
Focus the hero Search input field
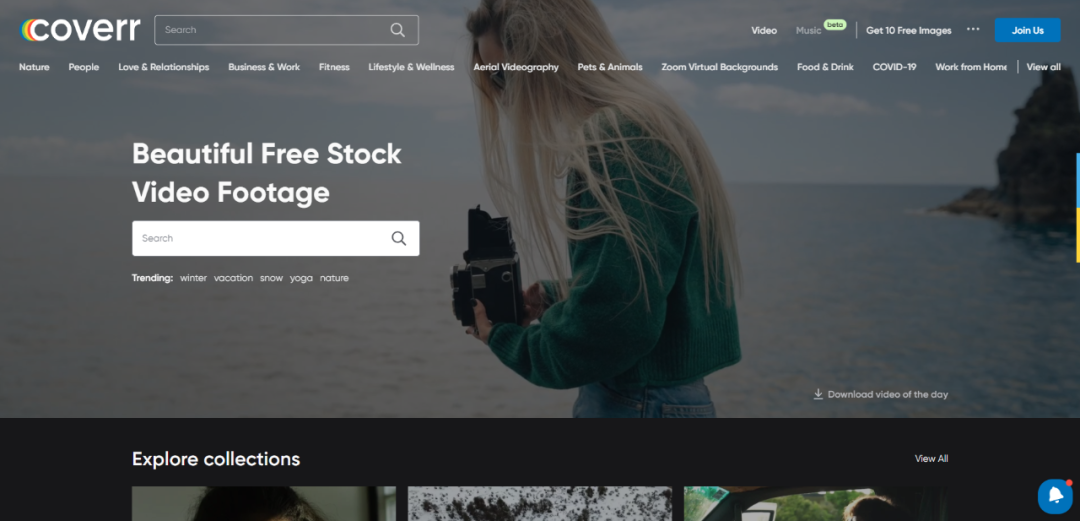[x=260, y=238]
